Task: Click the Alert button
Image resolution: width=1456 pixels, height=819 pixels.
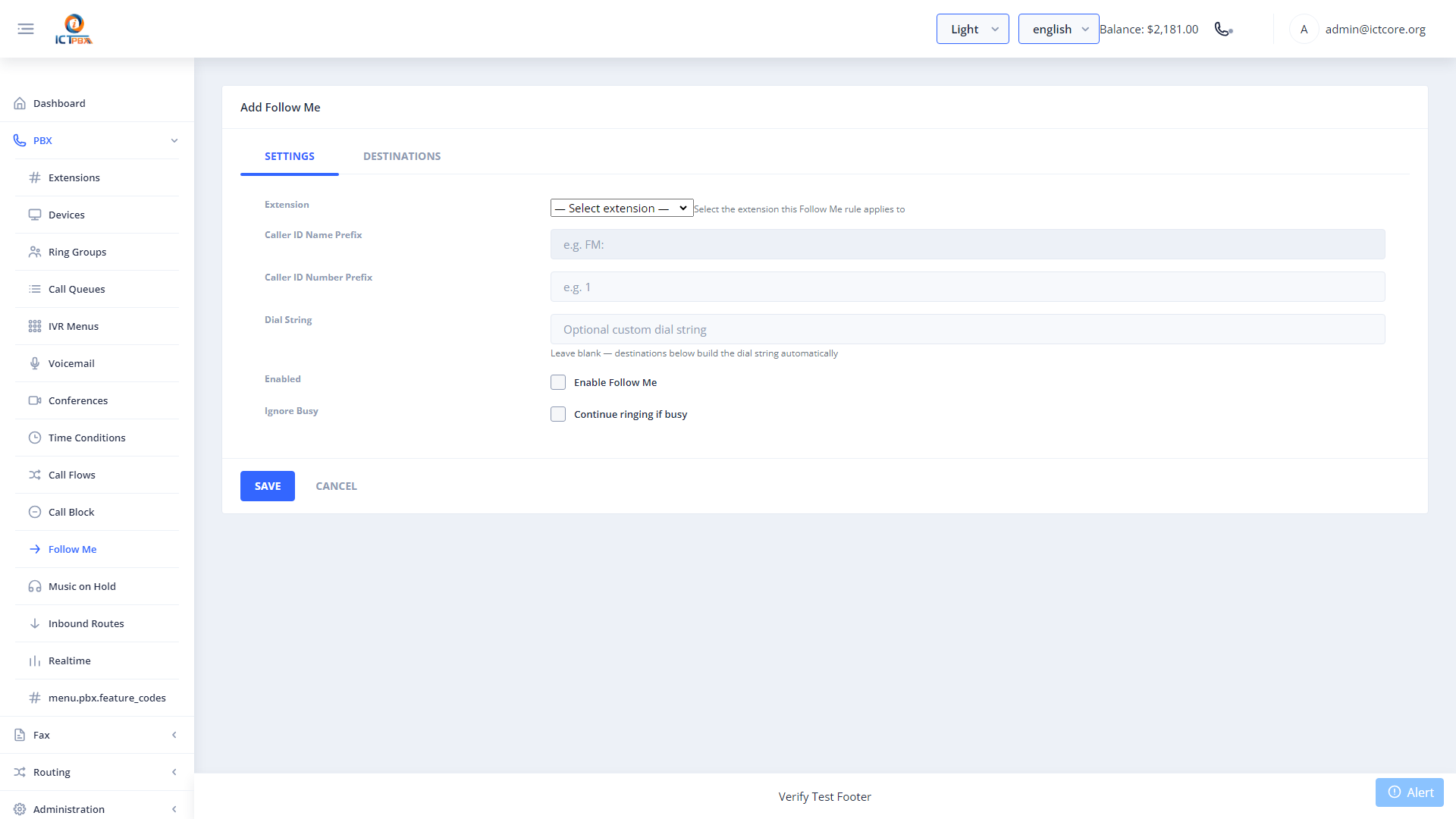Action: tap(1410, 792)
